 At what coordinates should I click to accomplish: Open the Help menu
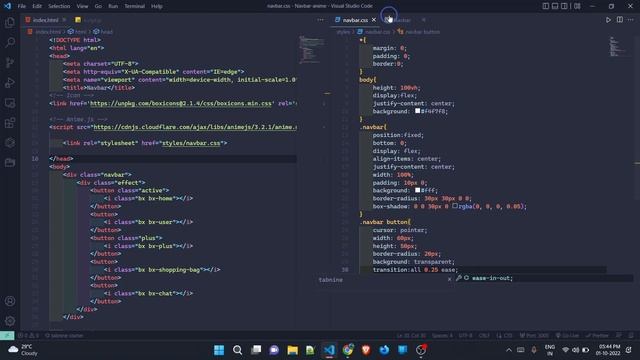[157, 6]
